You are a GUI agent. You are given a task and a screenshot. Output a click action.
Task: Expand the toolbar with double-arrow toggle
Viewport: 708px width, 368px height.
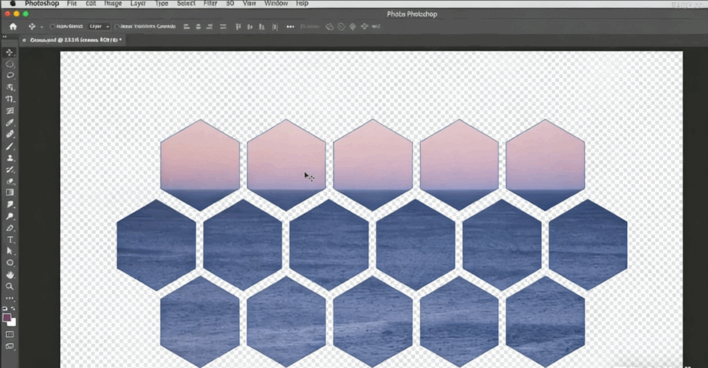pyautogui.click(x=5, y=37)
